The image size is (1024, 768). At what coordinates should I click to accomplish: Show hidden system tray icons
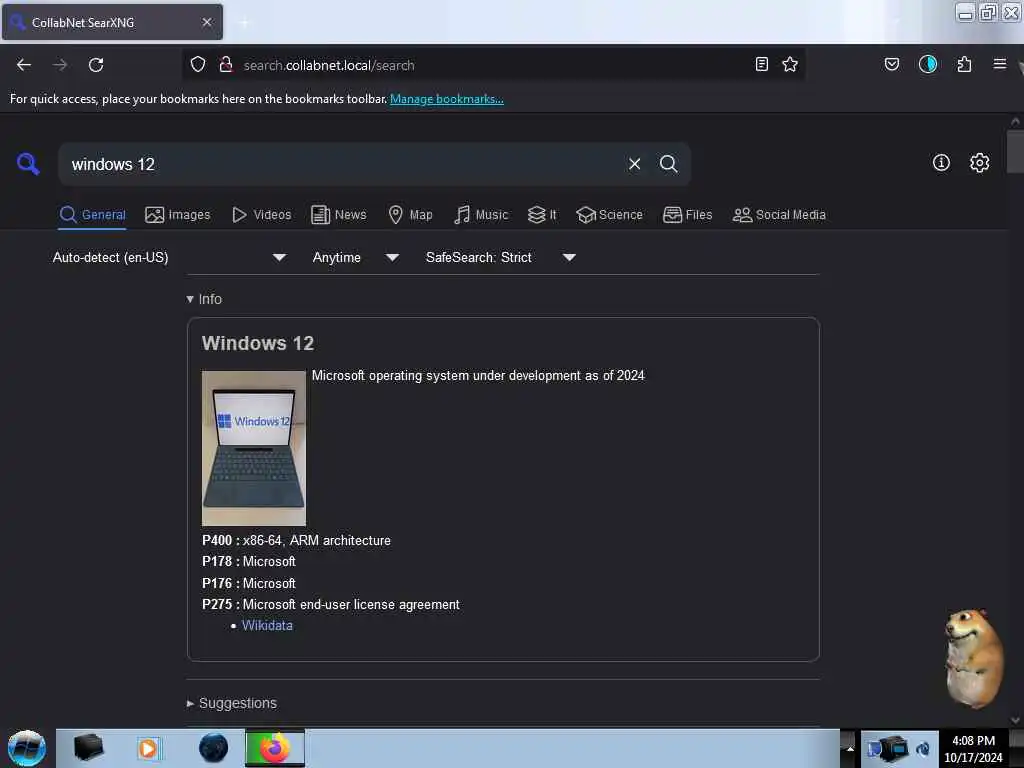(850, 748)
